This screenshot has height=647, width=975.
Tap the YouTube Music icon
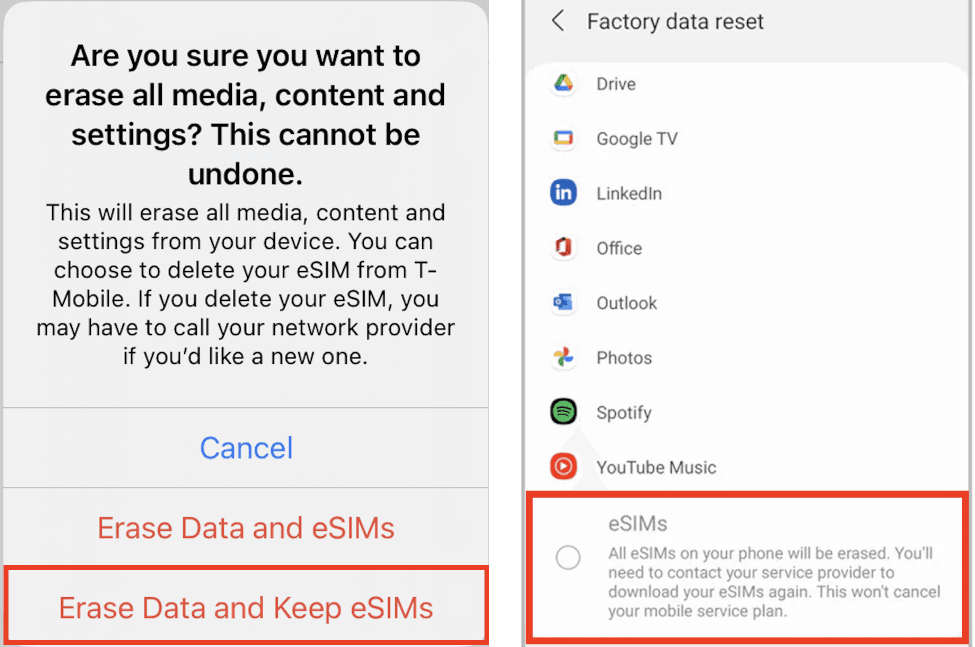(x=563, y=466)
